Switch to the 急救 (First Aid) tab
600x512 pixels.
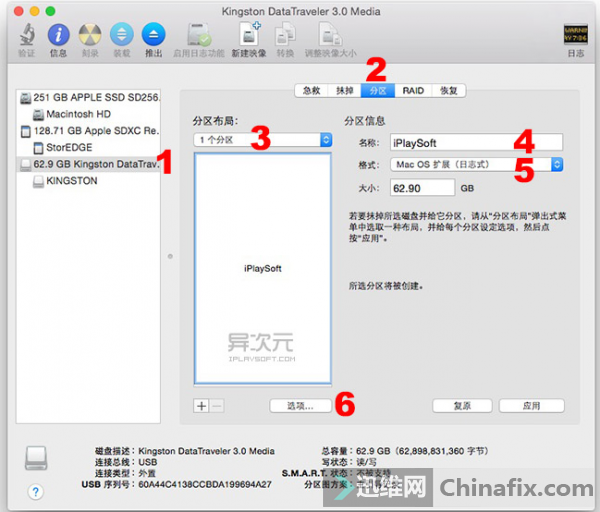[311, 91]
